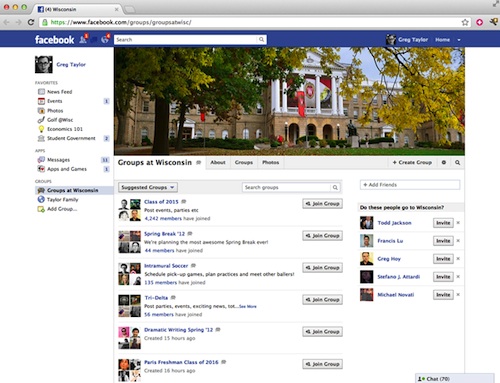Invite Todd Jackson
500x383 pixels.
443,223
